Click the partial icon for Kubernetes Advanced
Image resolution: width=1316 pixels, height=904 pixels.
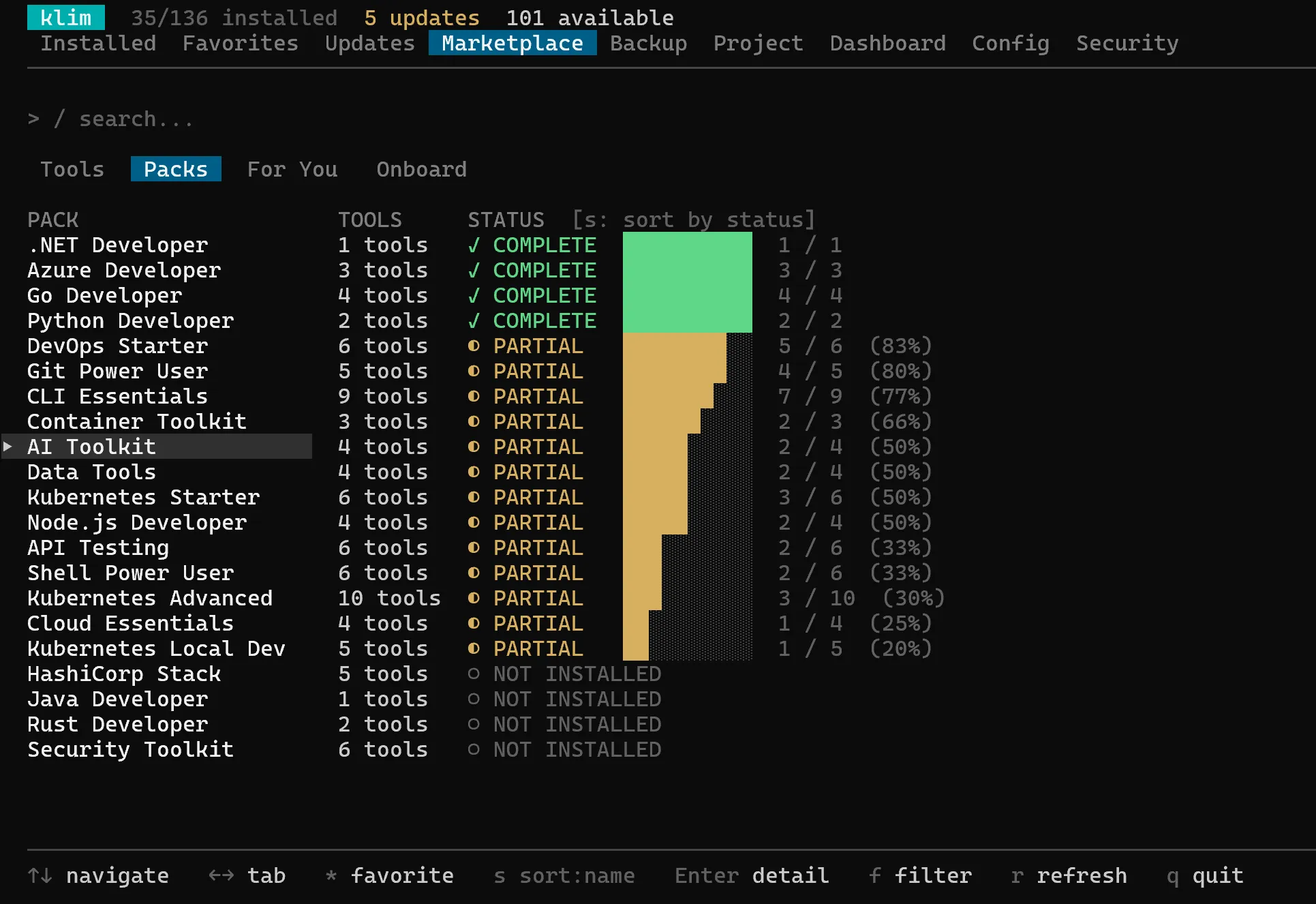point(474,598)
